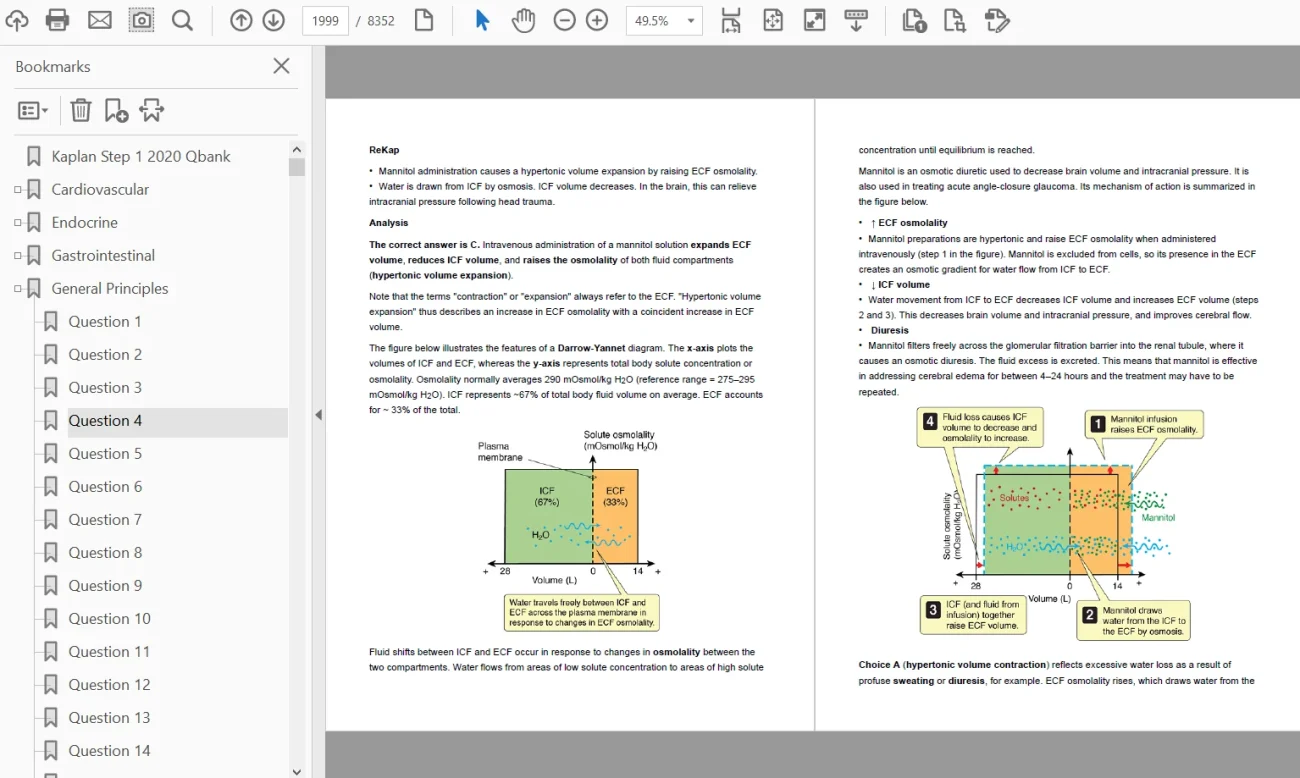Open Kaplan Step 1 2020 Qbank bookmark

[x=141, y=156]
